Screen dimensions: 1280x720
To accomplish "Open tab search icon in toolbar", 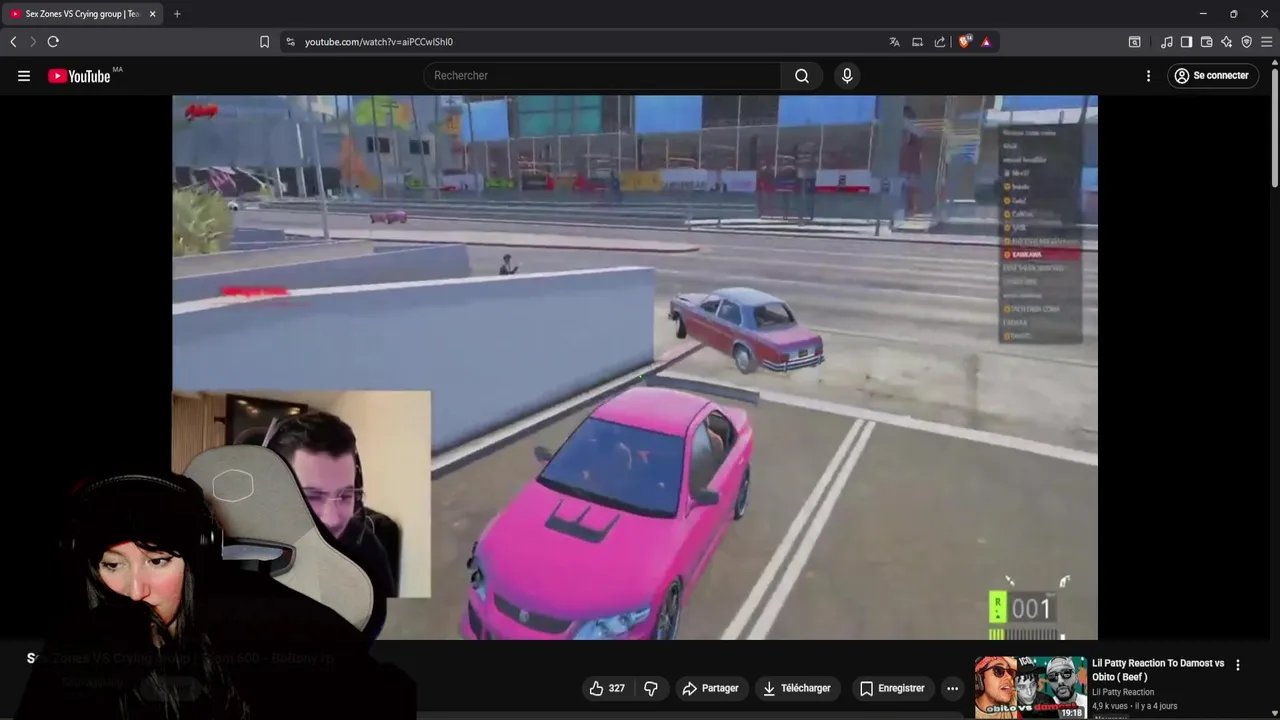I will click(x=1134, y=42).
